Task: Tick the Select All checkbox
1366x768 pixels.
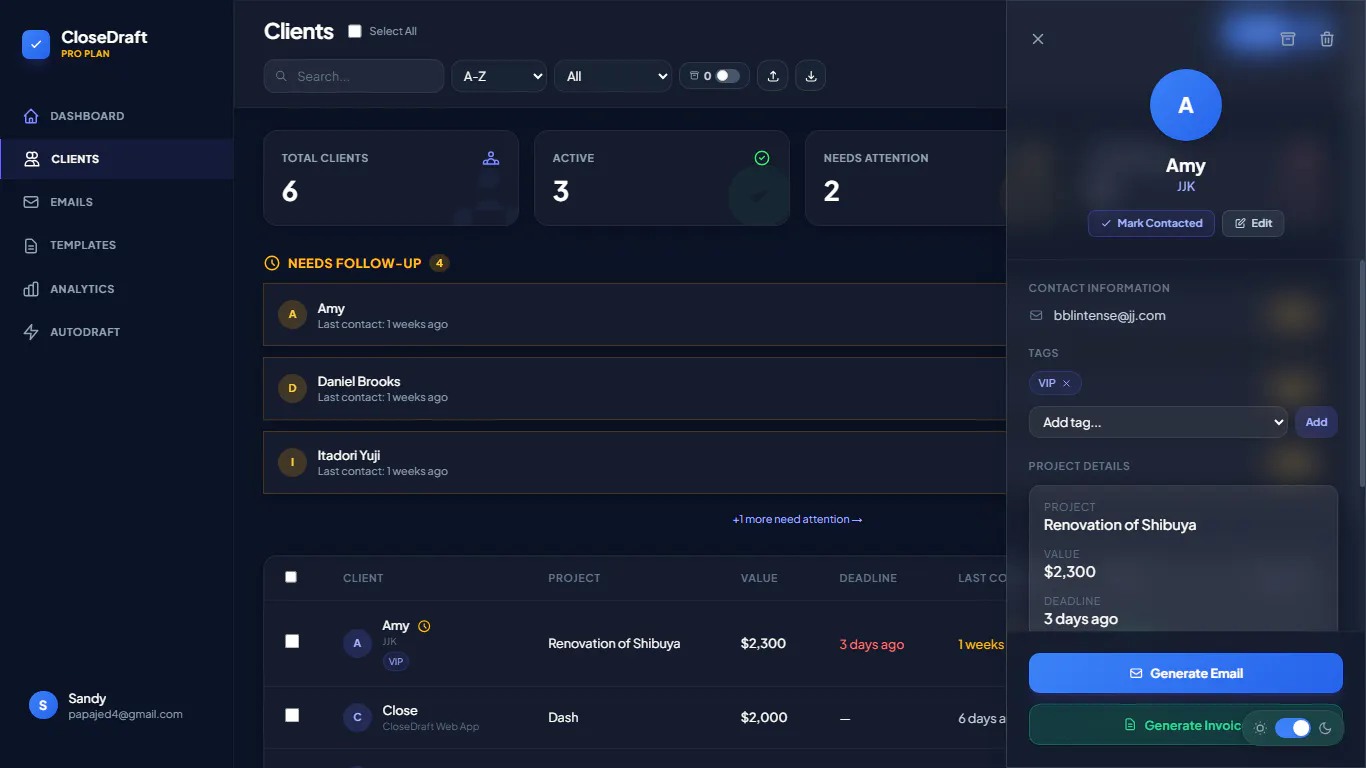Action: point(354,31)
